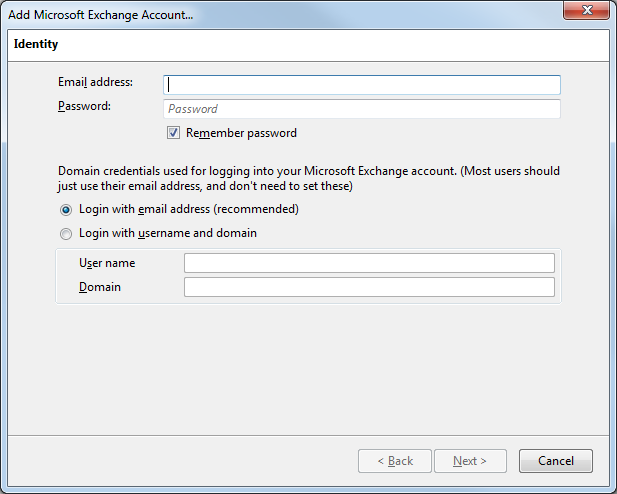Proceed with the Next button

click(x=470, y=461)
